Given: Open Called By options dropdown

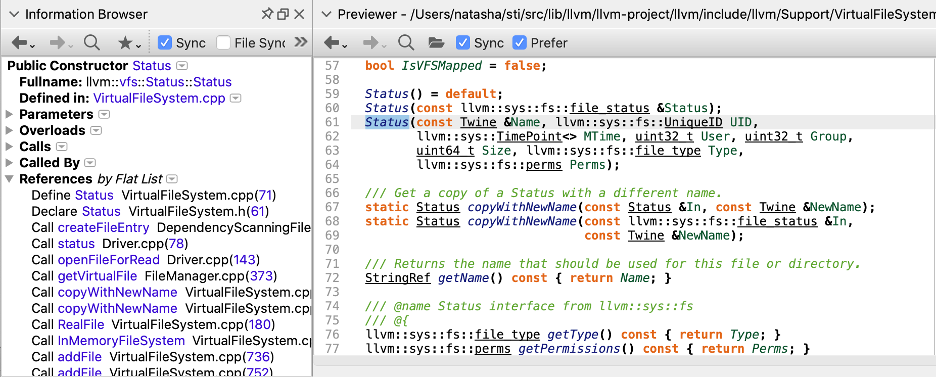Looking at the screenshot, I should [x=90, y=162].
